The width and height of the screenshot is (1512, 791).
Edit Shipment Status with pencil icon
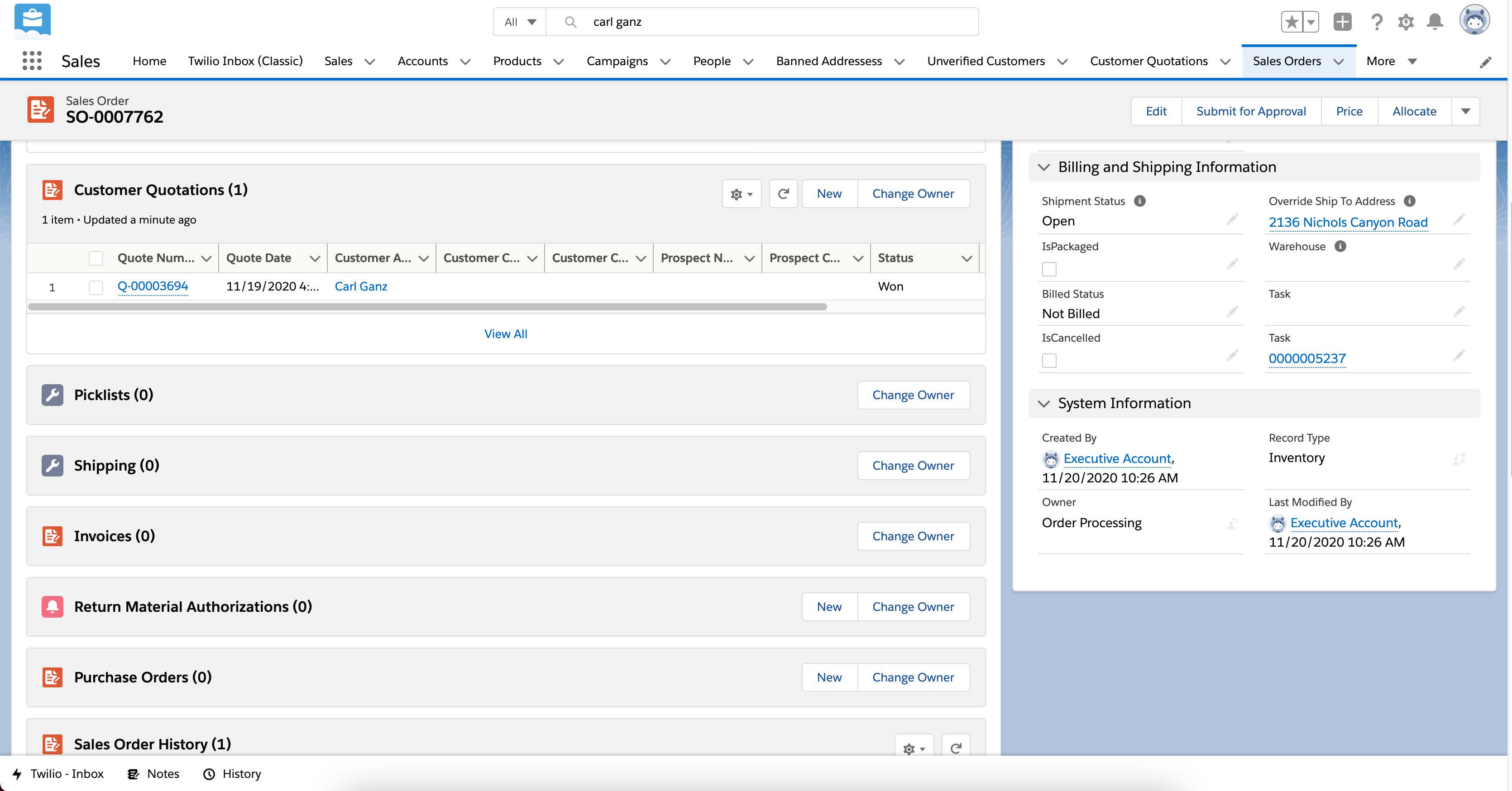pyautogui.click(x=1232, y=219)
